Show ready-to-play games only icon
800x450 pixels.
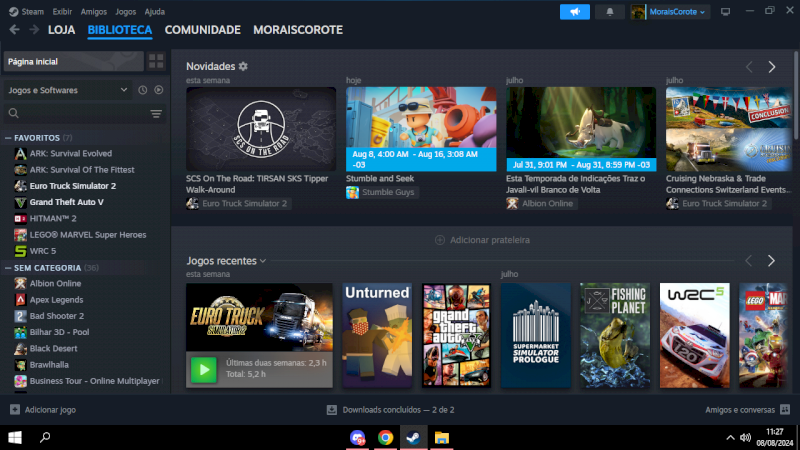(x=159, y=90)
